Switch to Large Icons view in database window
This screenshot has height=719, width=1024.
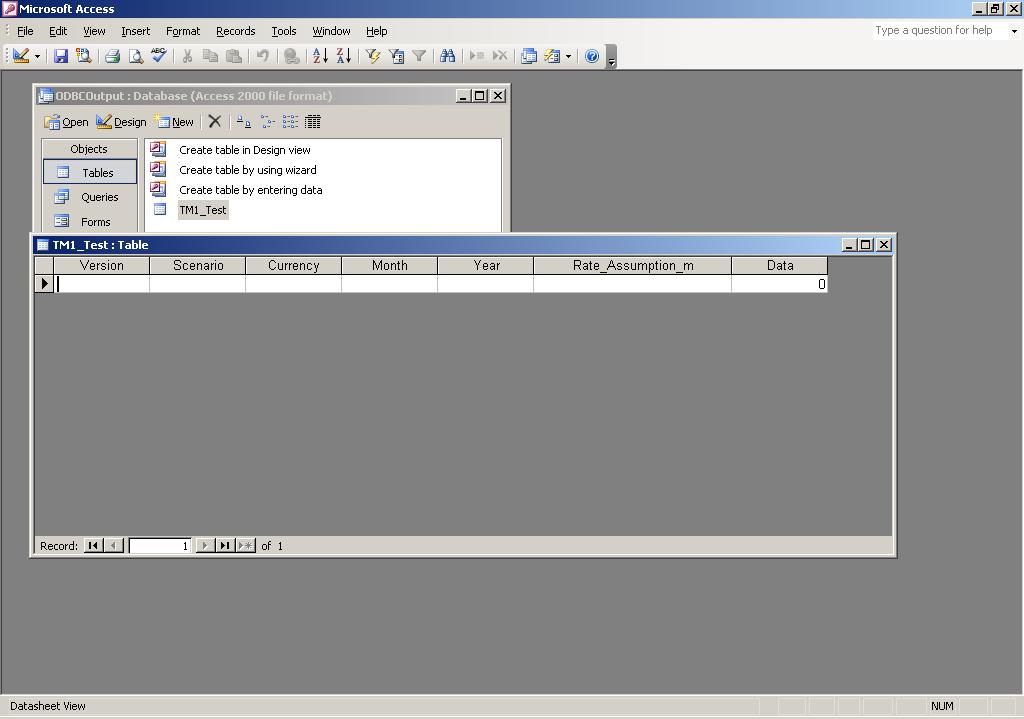(244, 121)
